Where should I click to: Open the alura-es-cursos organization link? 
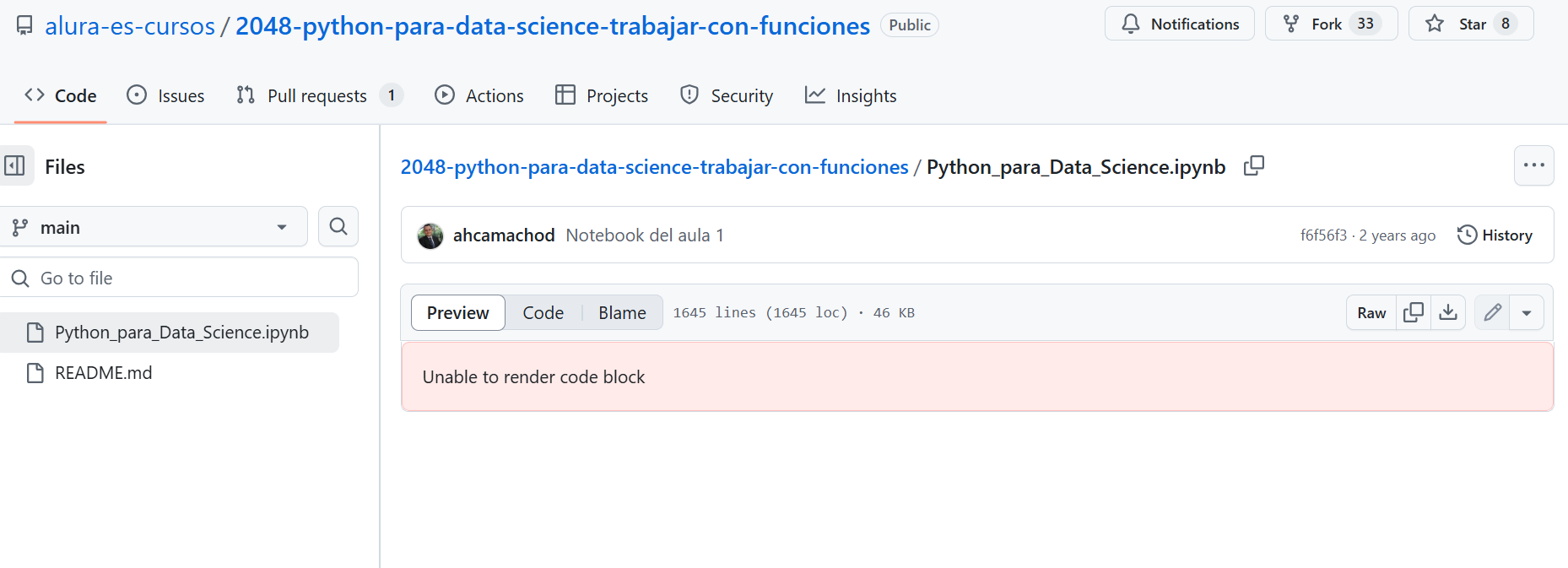130,25
